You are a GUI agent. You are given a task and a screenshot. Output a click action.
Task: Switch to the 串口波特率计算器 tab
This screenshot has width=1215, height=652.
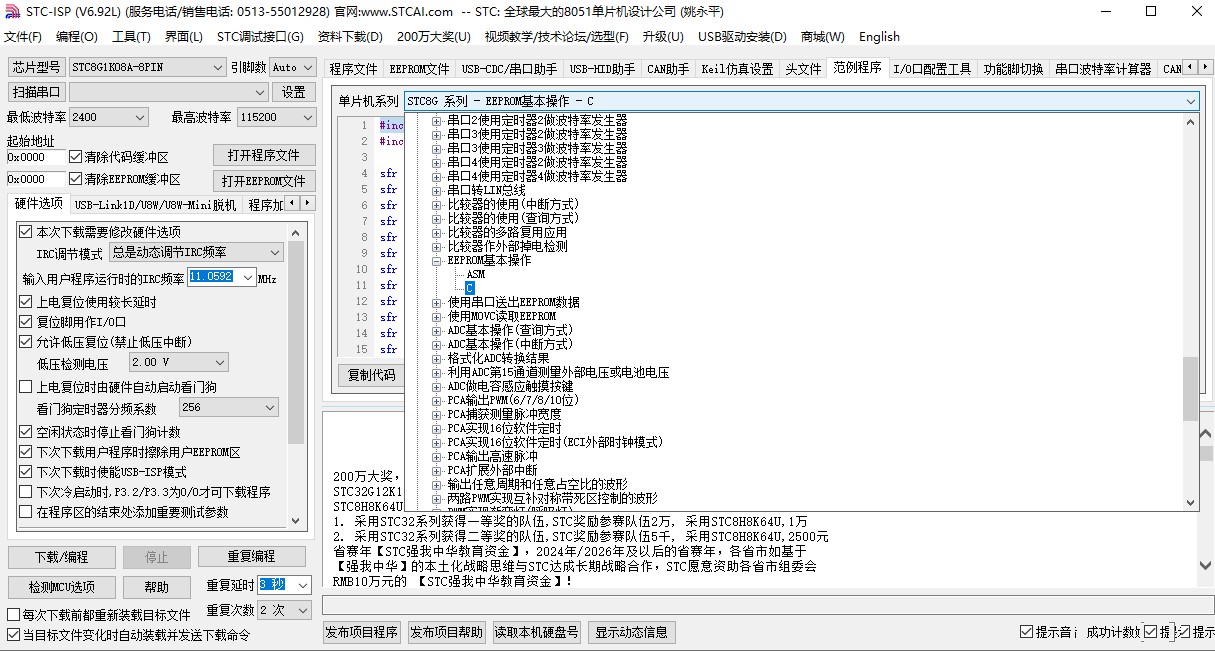point(1103,69)
